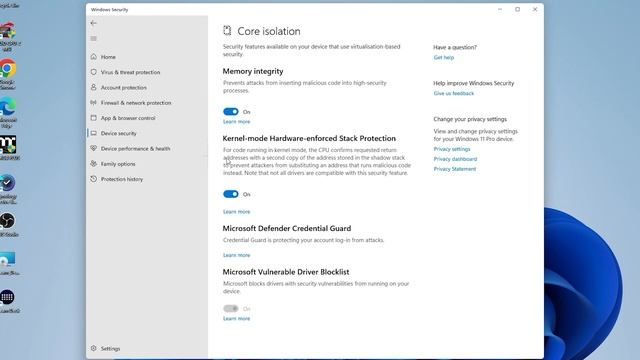The height and width of the screenshot is (360, 640).
Task: Open Learn more under Credential Guard
Action: pyautogui.click(x=236, y=255)
